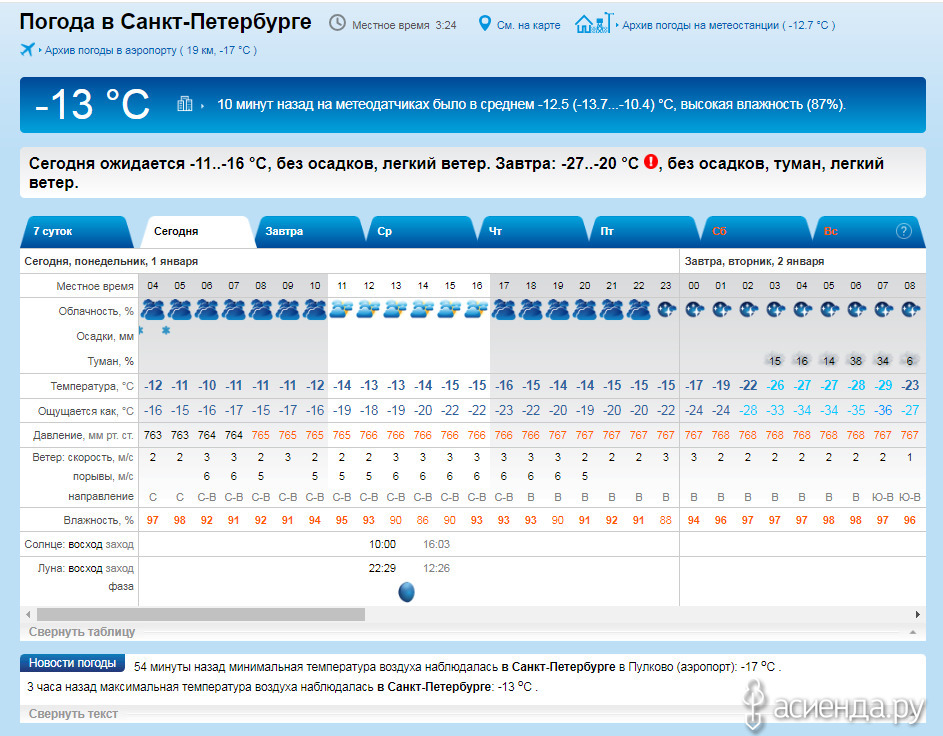
Task: Open the Пт forecast tab
Action: pos(644,232)
